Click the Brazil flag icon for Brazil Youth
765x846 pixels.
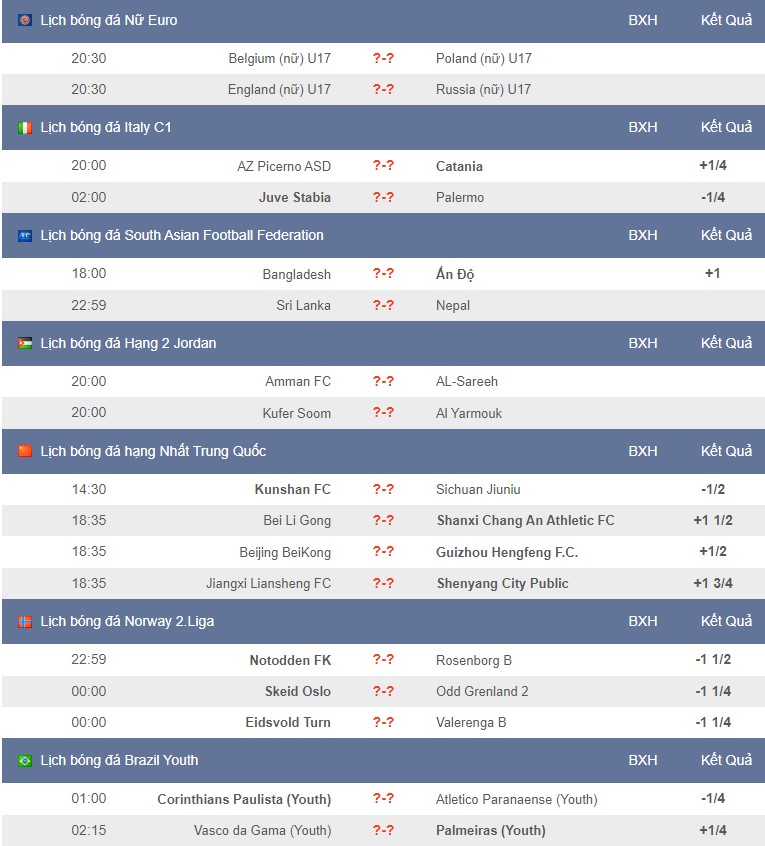coord(25,761)
